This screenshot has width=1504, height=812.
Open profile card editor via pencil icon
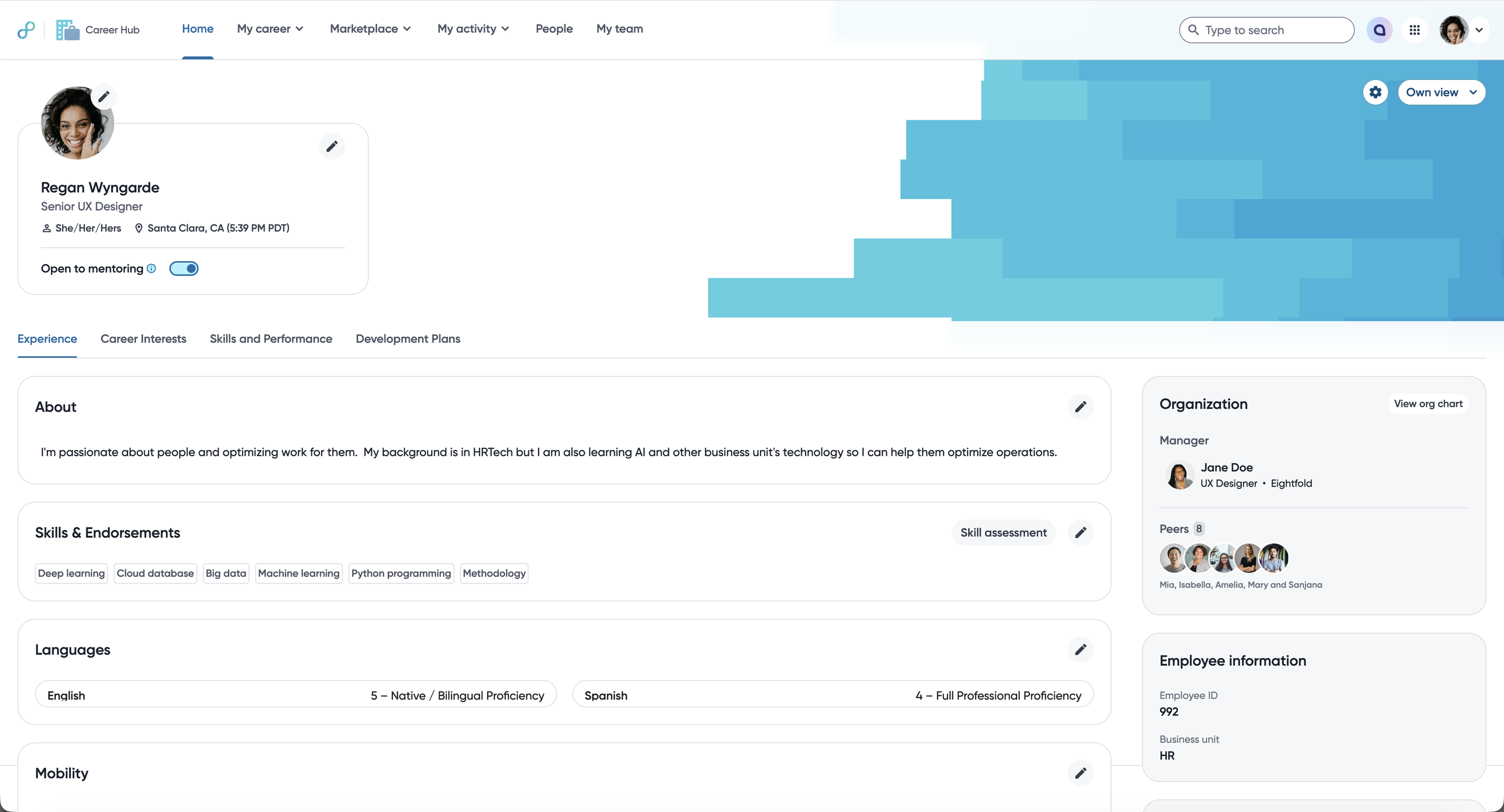(332, 146)
